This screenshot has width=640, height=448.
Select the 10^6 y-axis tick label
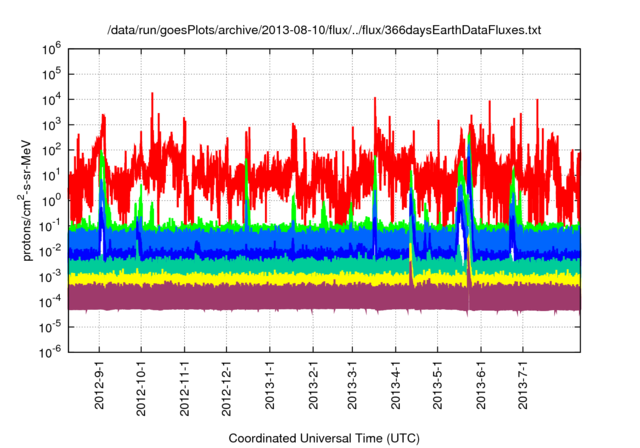[x=51, y=49]
